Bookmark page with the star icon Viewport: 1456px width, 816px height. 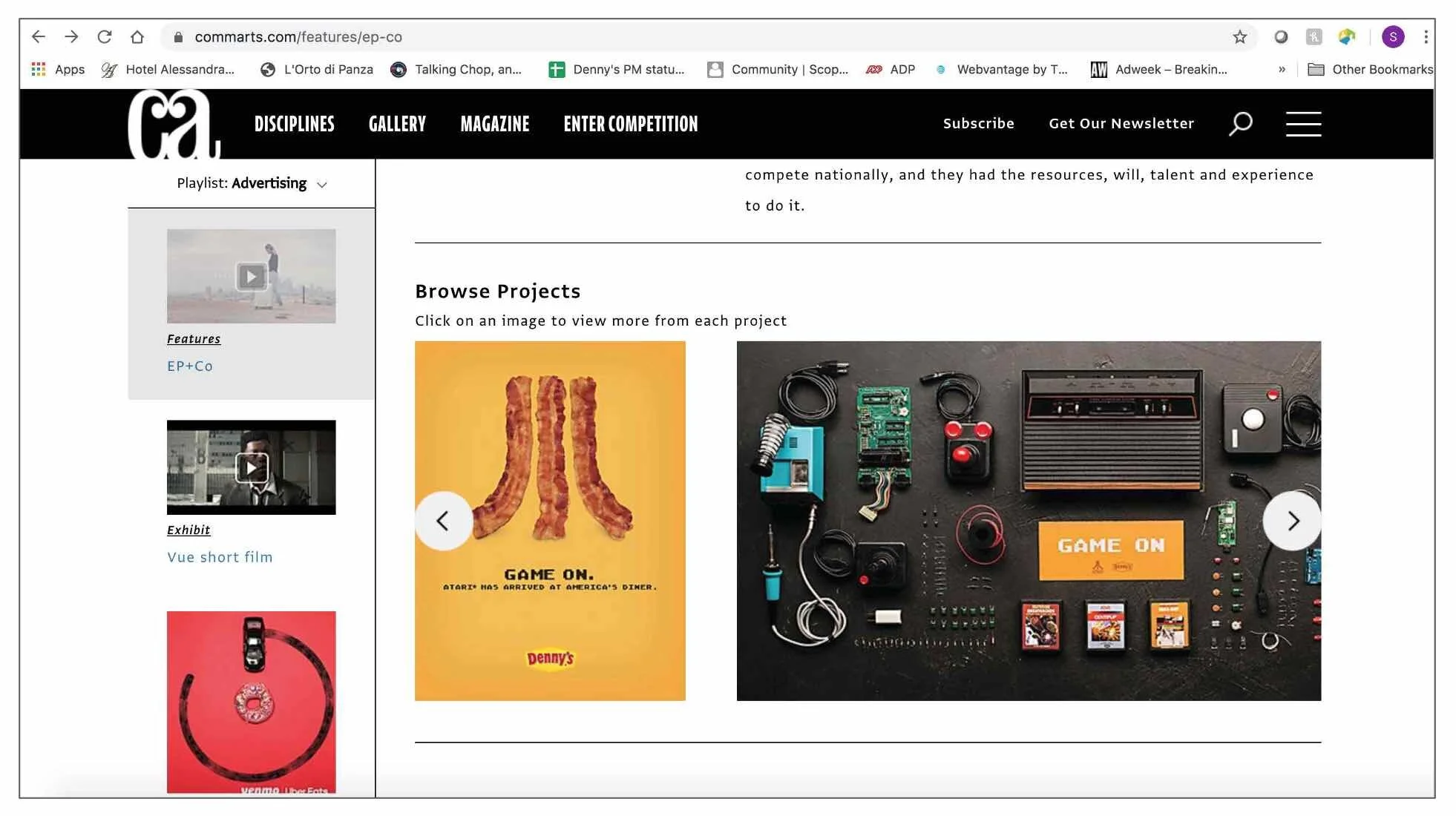(1239, 37)
